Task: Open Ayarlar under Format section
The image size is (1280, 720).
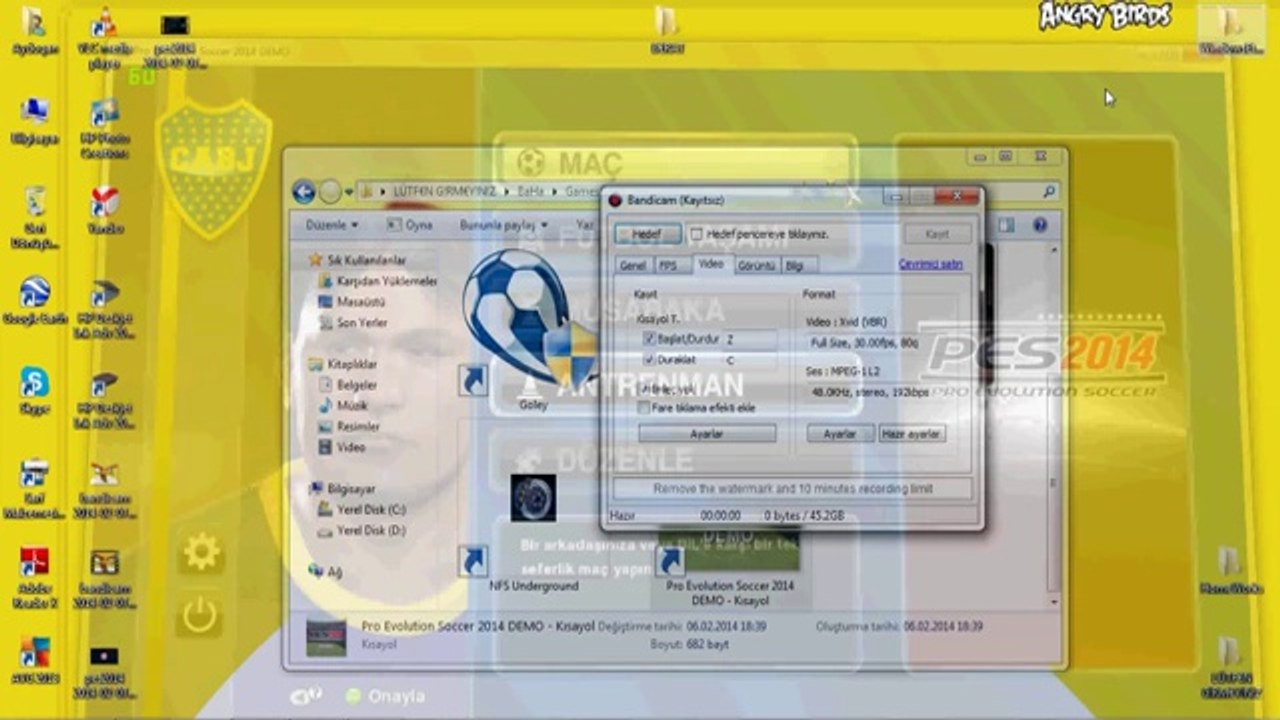Action: click(x=839, y=434)
